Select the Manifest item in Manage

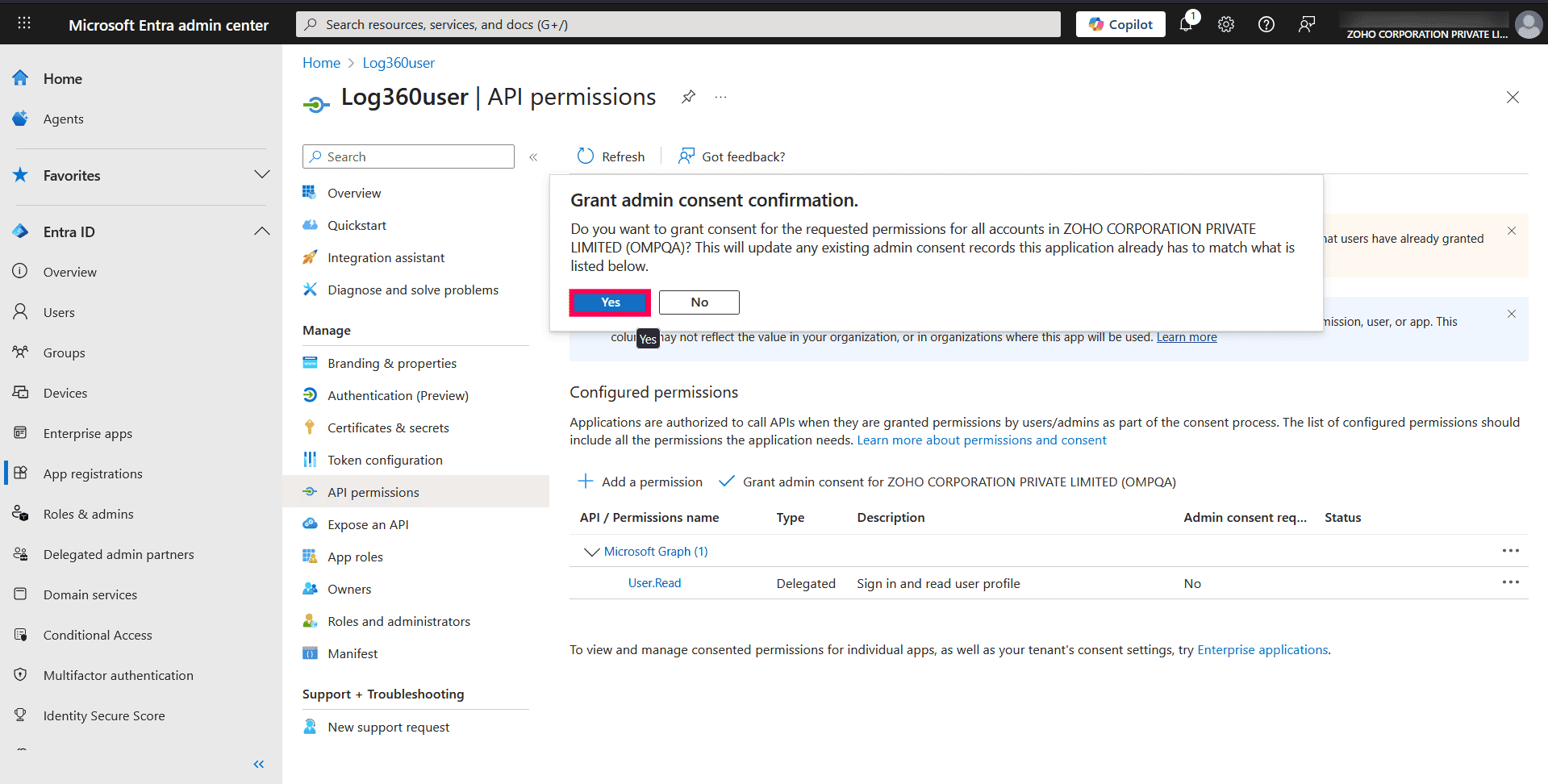point(353,653)
